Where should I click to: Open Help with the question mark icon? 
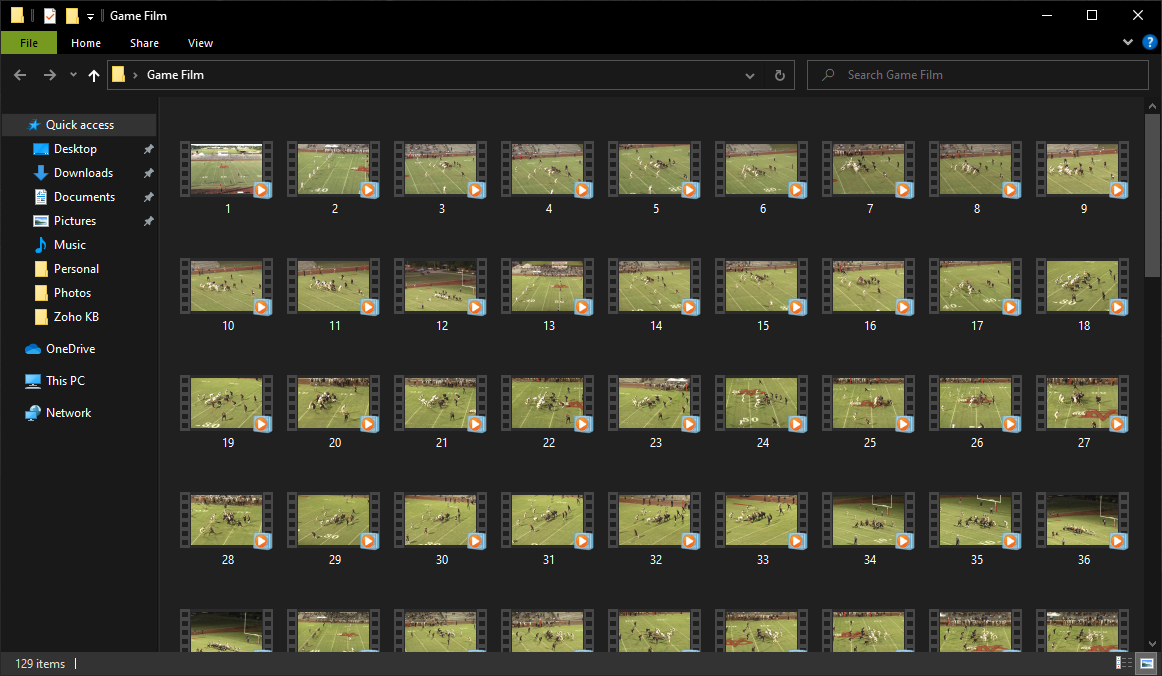click(1149, 42)
